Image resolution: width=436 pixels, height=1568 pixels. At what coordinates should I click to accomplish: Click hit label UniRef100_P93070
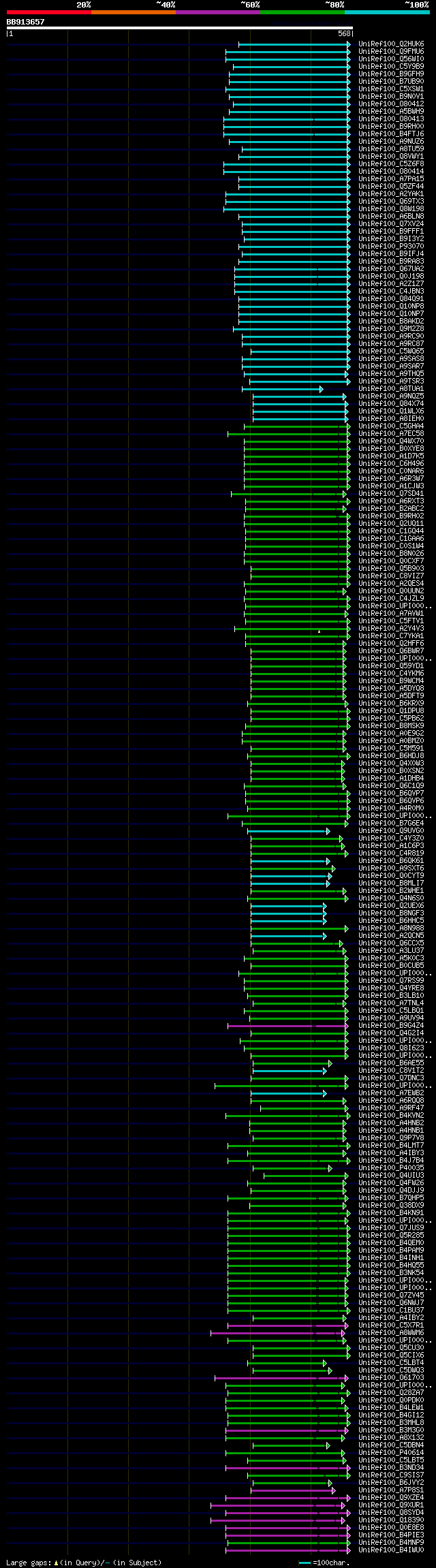point(391,247)
